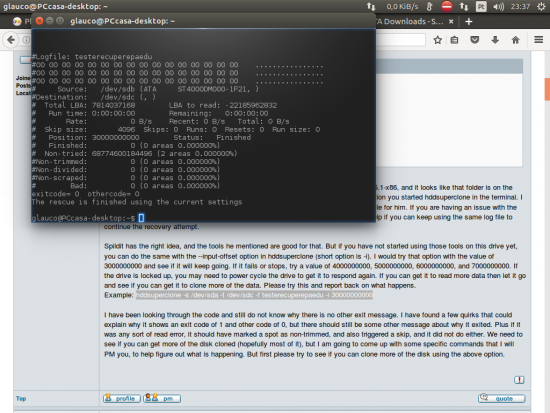Screen dimensions: 550x413
Task: Click the red report post icon
Action: pyautogui.click(x=519, y=380)
